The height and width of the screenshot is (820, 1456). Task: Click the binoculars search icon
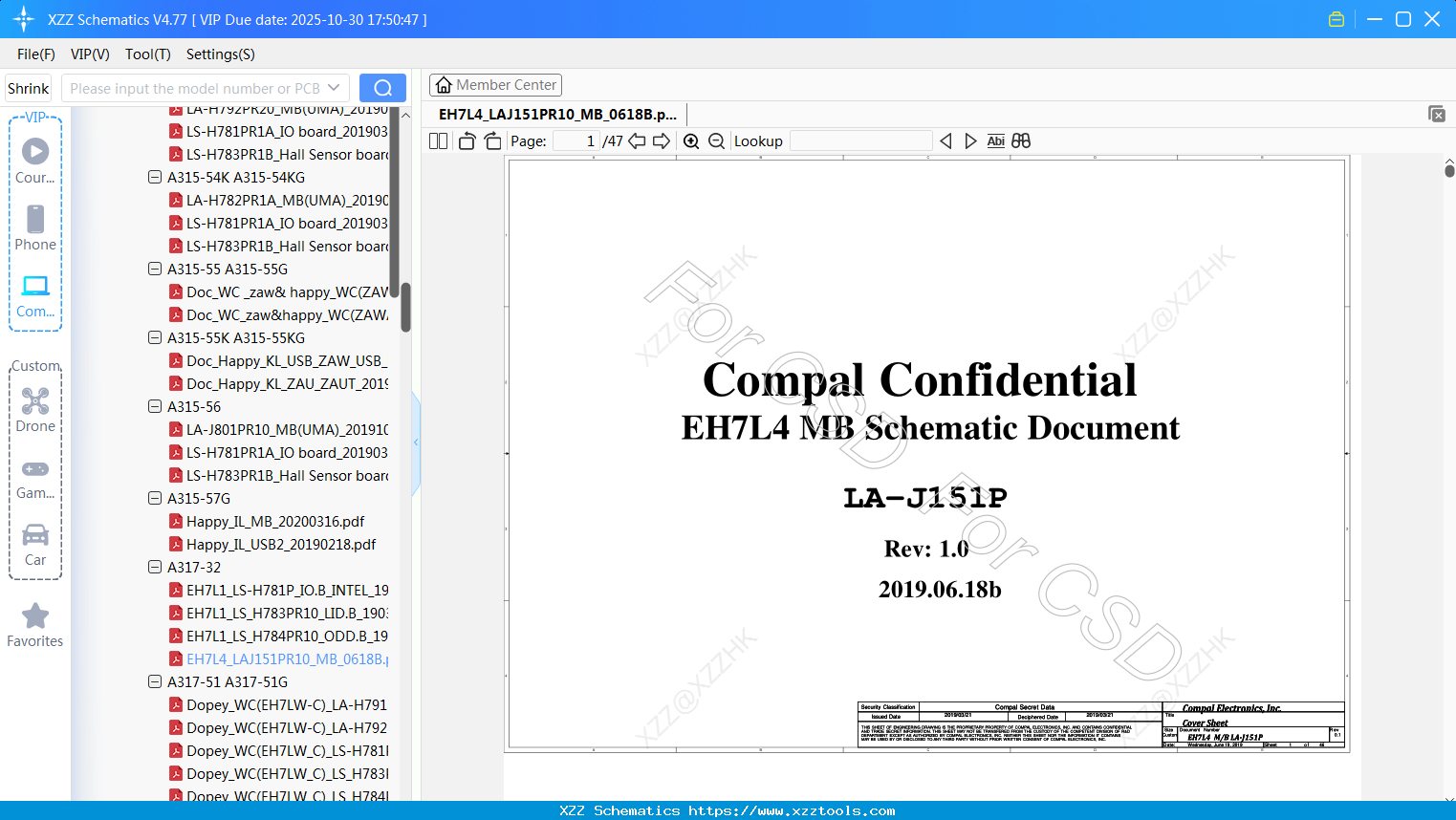(1021, 141)
